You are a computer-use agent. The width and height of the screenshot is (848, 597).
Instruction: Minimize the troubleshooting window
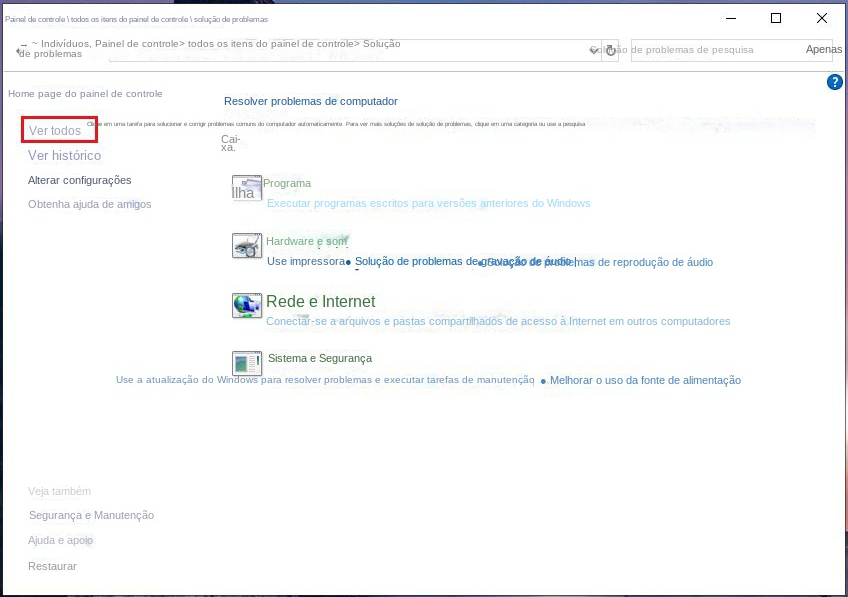[731, 18]
